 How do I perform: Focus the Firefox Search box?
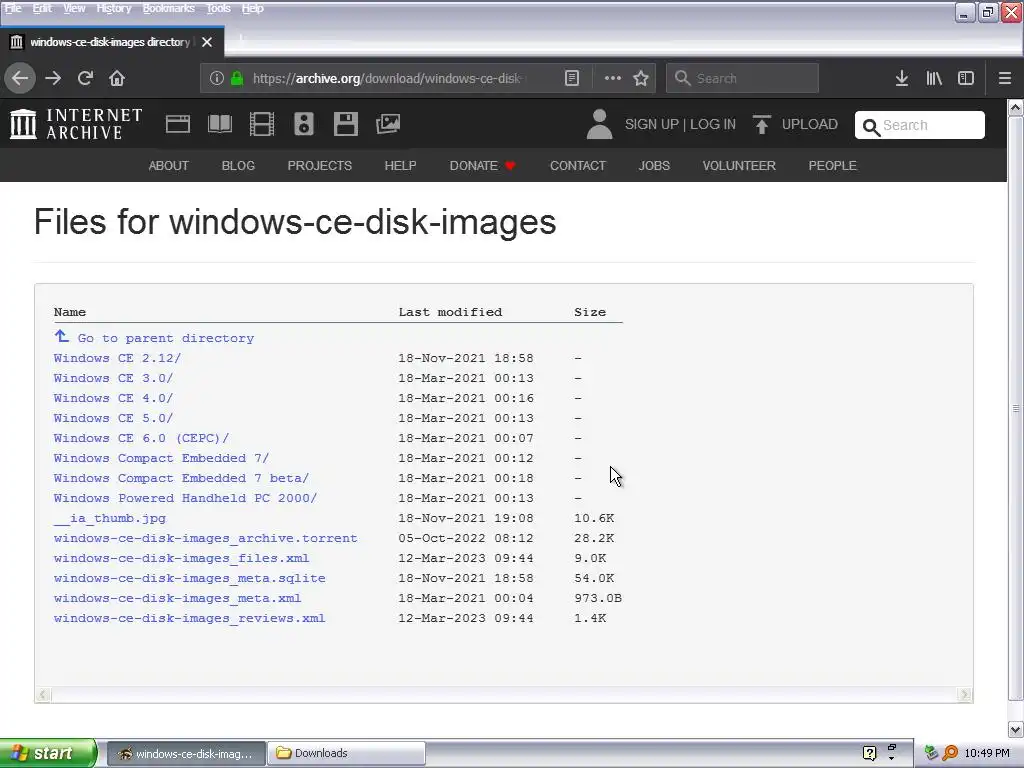743,78
